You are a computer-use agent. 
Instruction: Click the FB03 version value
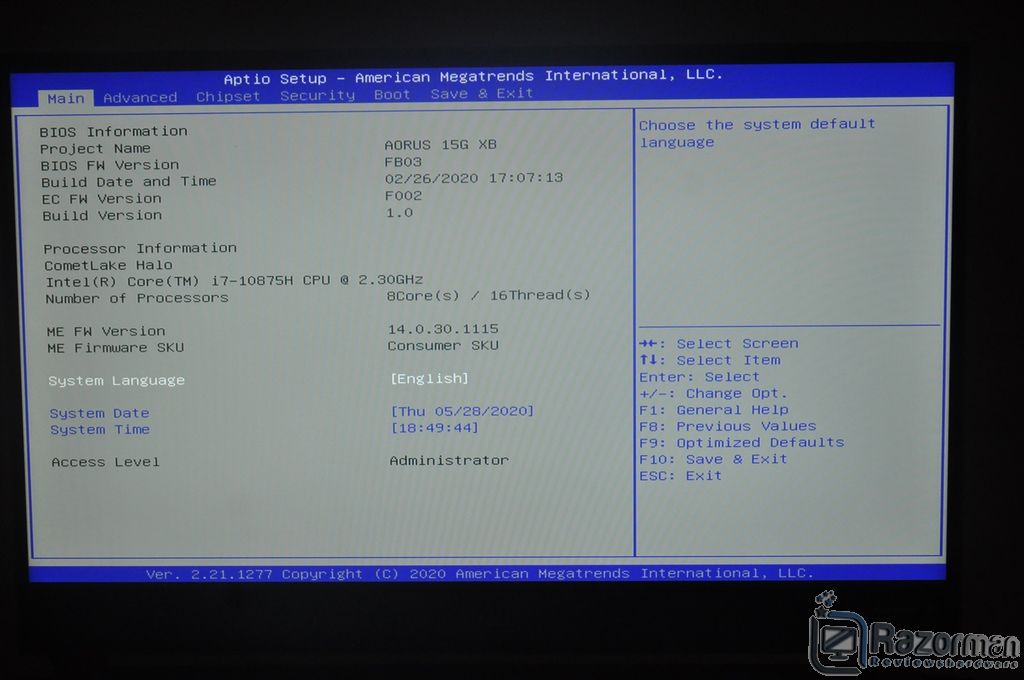pyautogui.click(x=403, y=162)
